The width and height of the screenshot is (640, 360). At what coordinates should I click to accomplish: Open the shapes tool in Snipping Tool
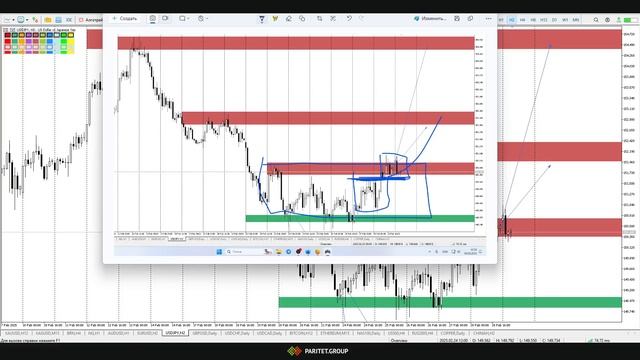tap(302, 19)
